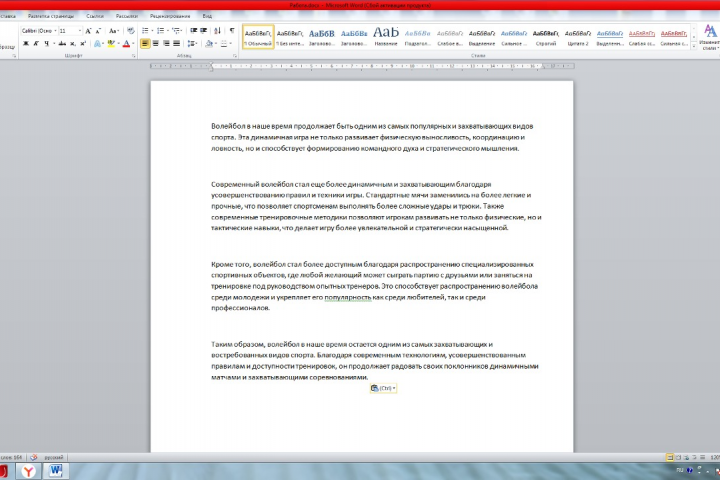
Task: Apply the Выделение style
Action: 482,37
